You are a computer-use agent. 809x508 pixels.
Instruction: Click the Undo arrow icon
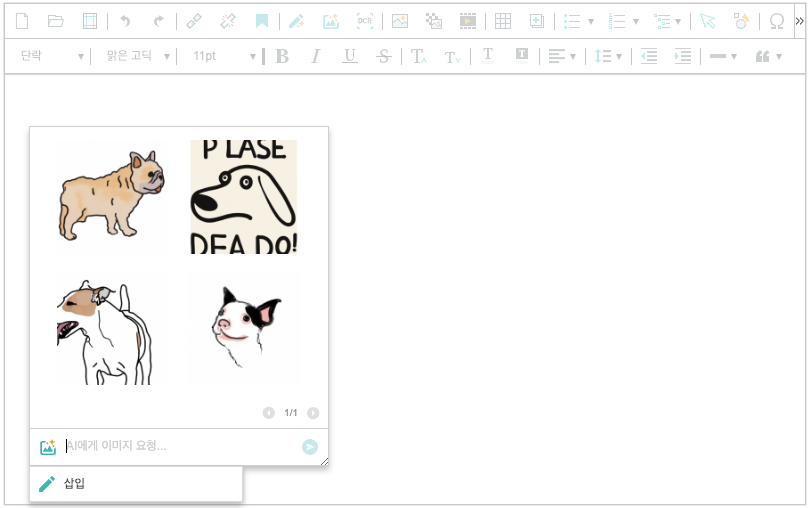pyautogui.click(x=124, y=21)
